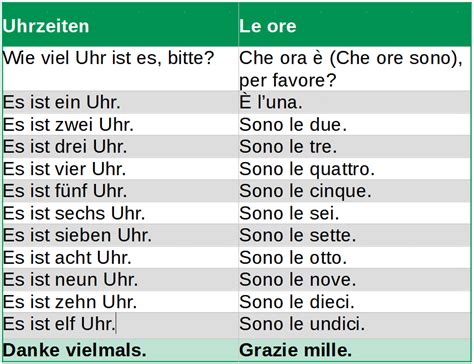Click the cell 'Sono le due.'
This screenshot has height=364, width=474.
pyautogui.click(x=355, y=124)
